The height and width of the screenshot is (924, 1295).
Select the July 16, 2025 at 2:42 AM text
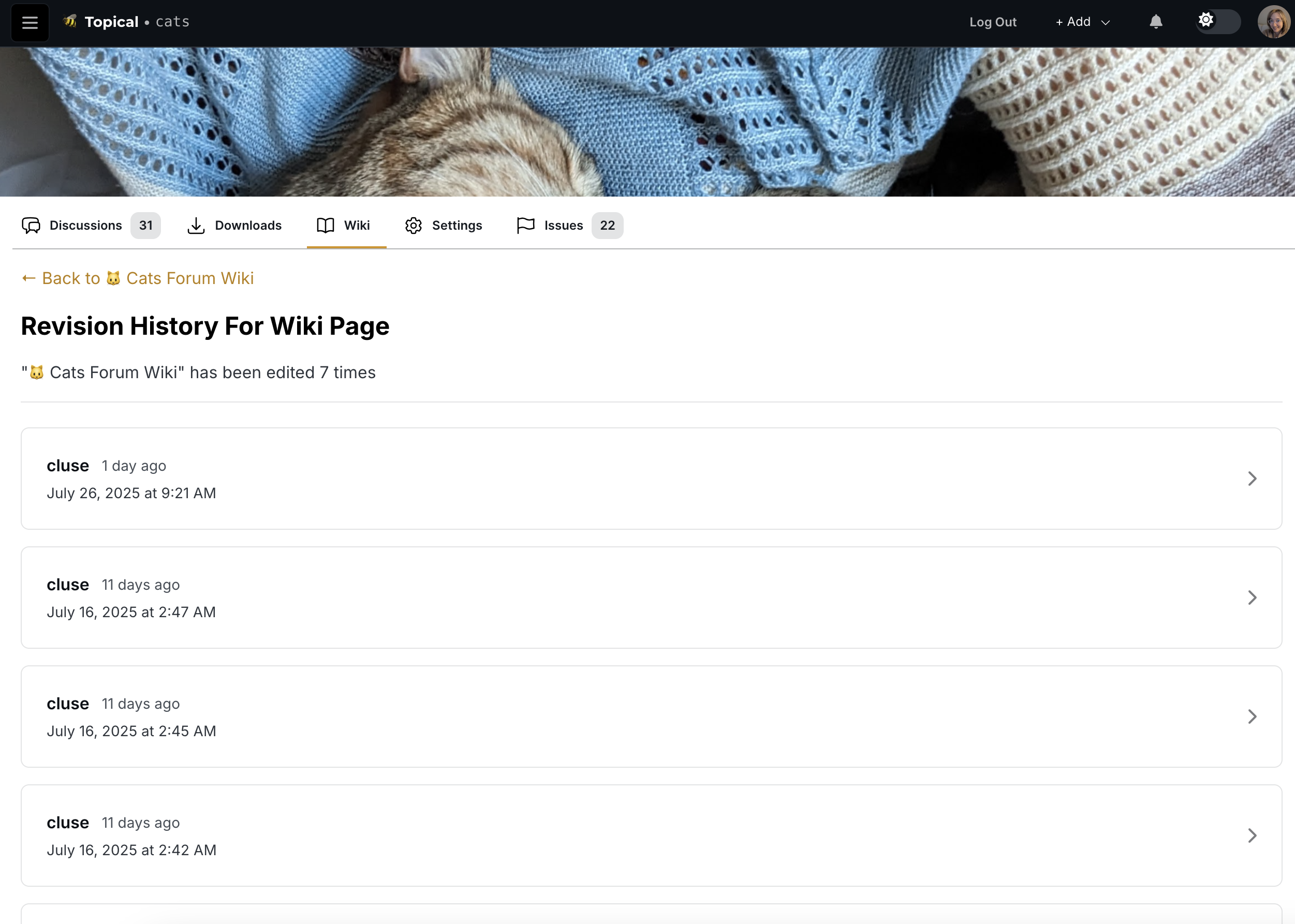[x=131, y=850]
